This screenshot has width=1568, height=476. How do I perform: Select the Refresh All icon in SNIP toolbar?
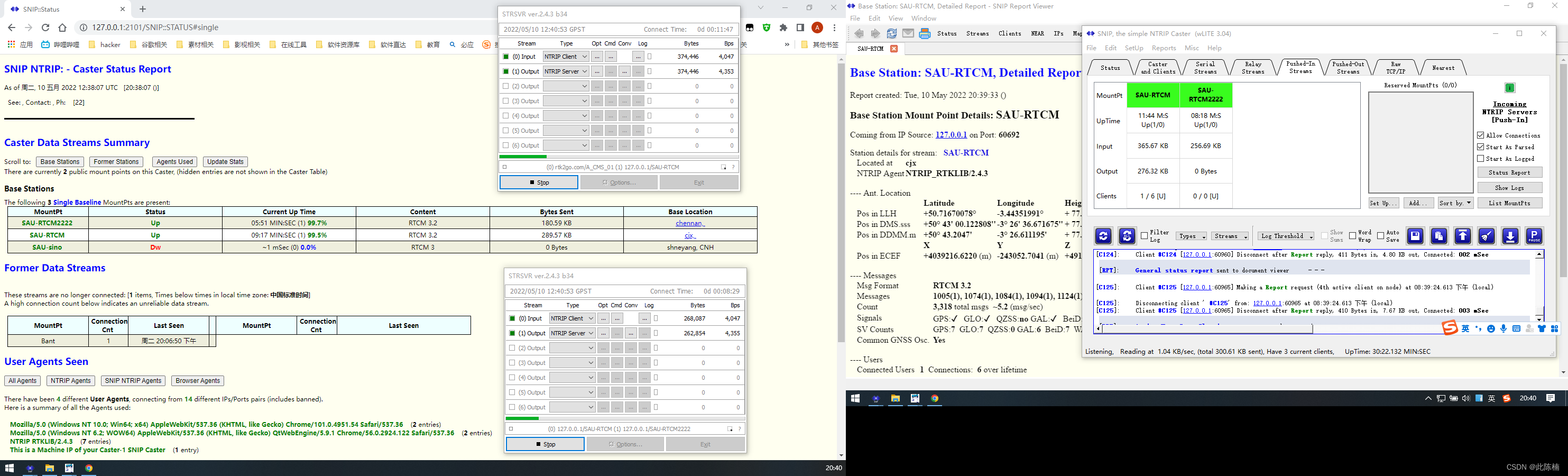pyautogui.click(x=1127, y=236)
